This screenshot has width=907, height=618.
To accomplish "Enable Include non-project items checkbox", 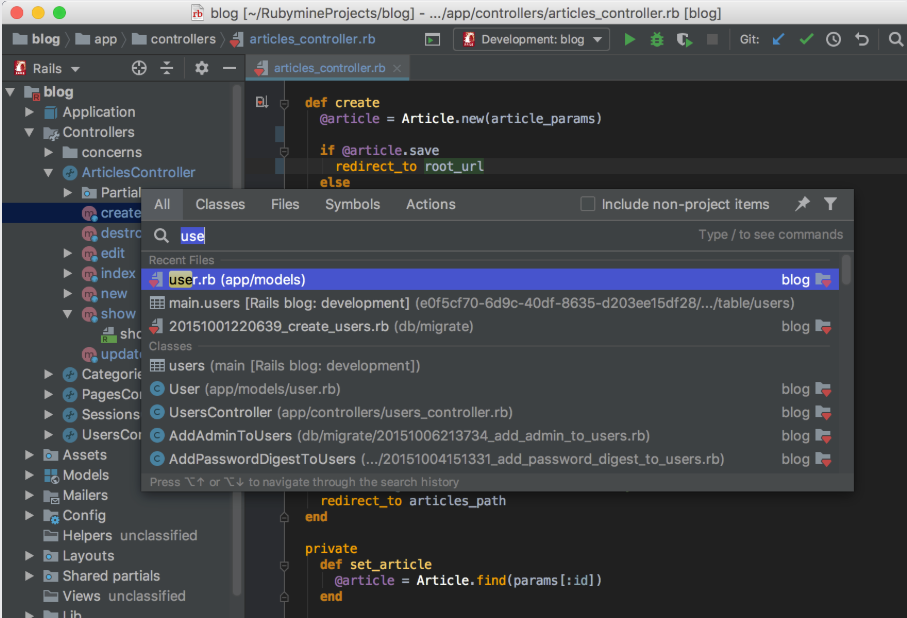I will coord(588,204).
